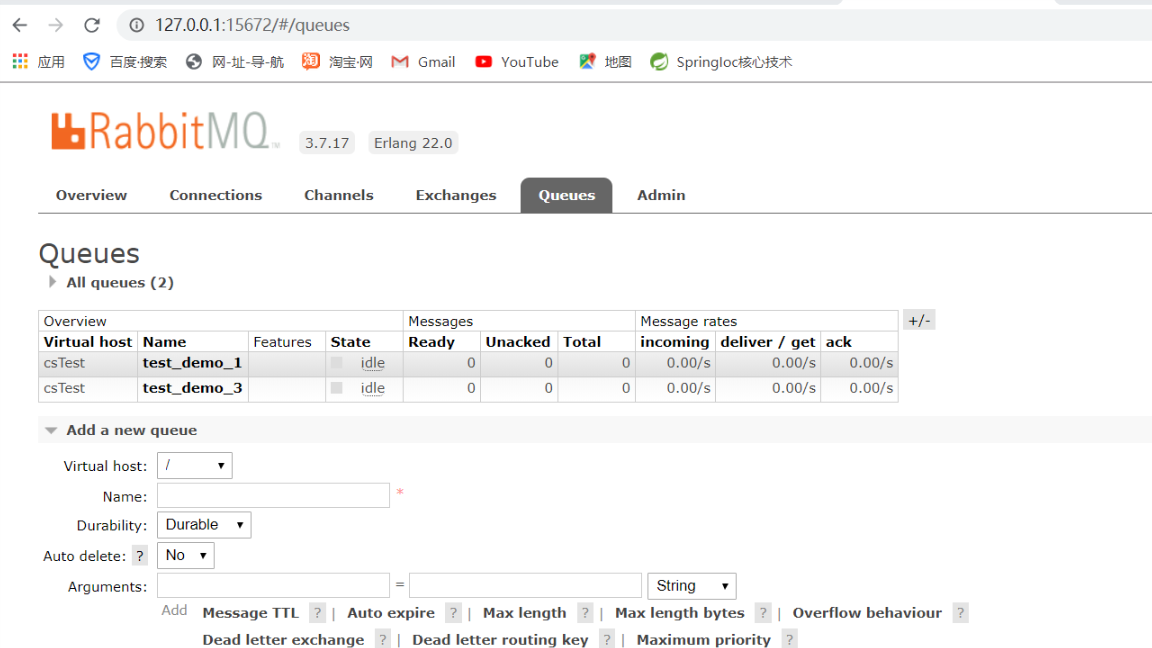Click the Message TTL help icon
Image resolution: width=1152 pixels, height=648 pixels.
pyautogui.click(x=317, y=613)
